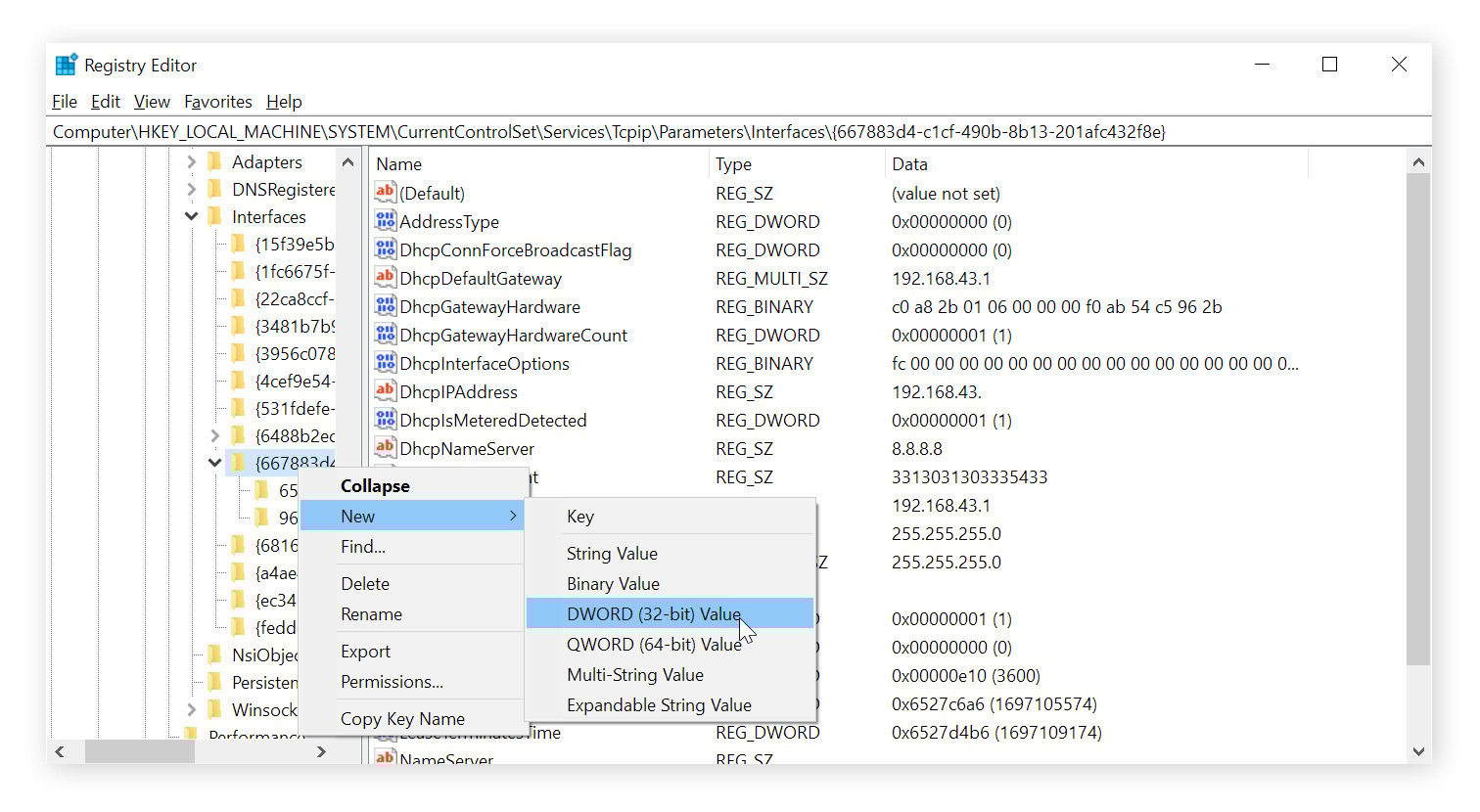Screen dimensions: 1480x812
Task: Click the (Default) string value icon
Action: coord(386,193)
